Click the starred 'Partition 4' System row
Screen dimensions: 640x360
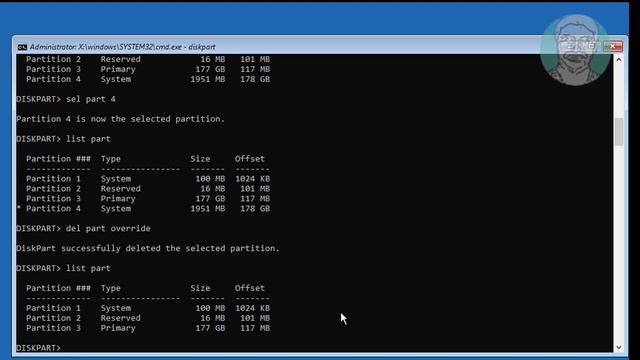tap(144, 209)
